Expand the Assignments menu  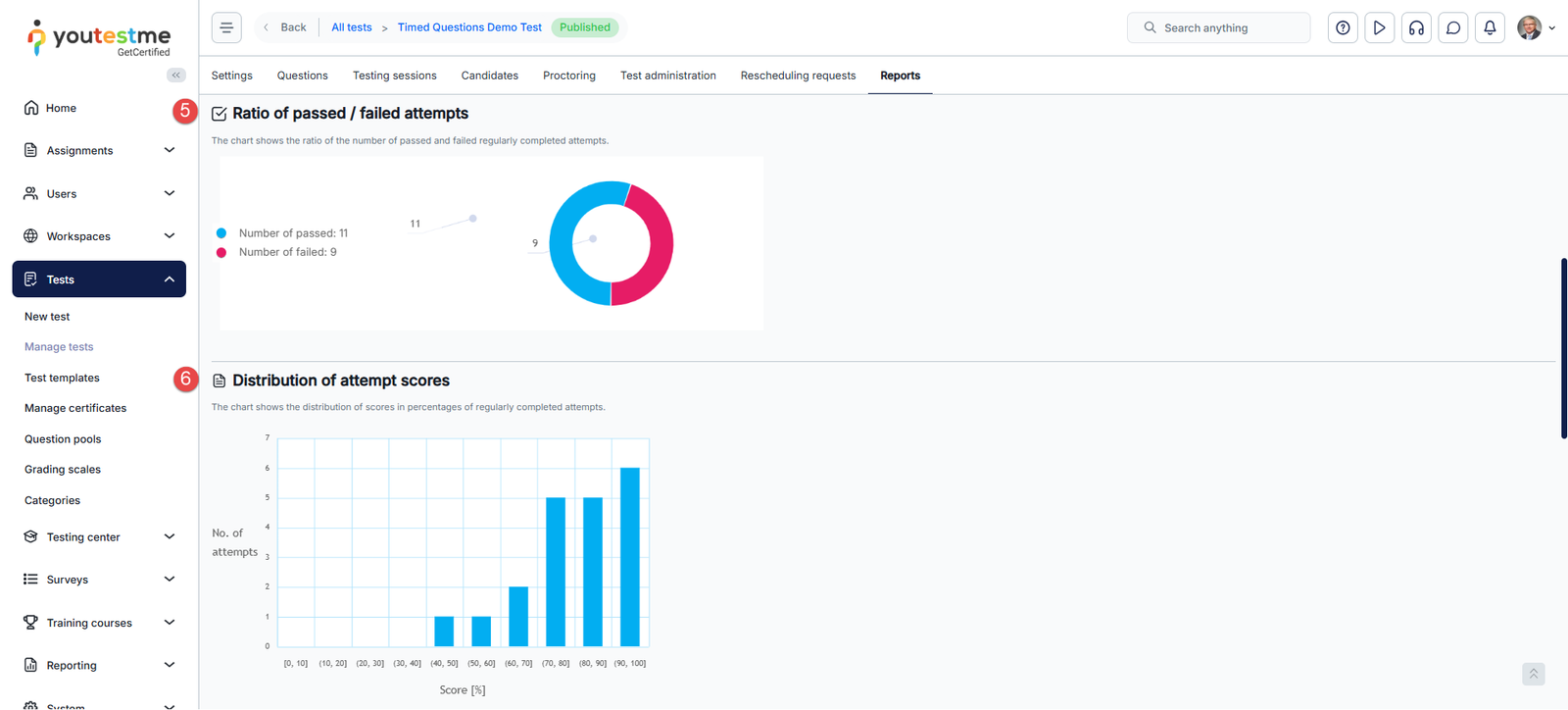(98, 151)
